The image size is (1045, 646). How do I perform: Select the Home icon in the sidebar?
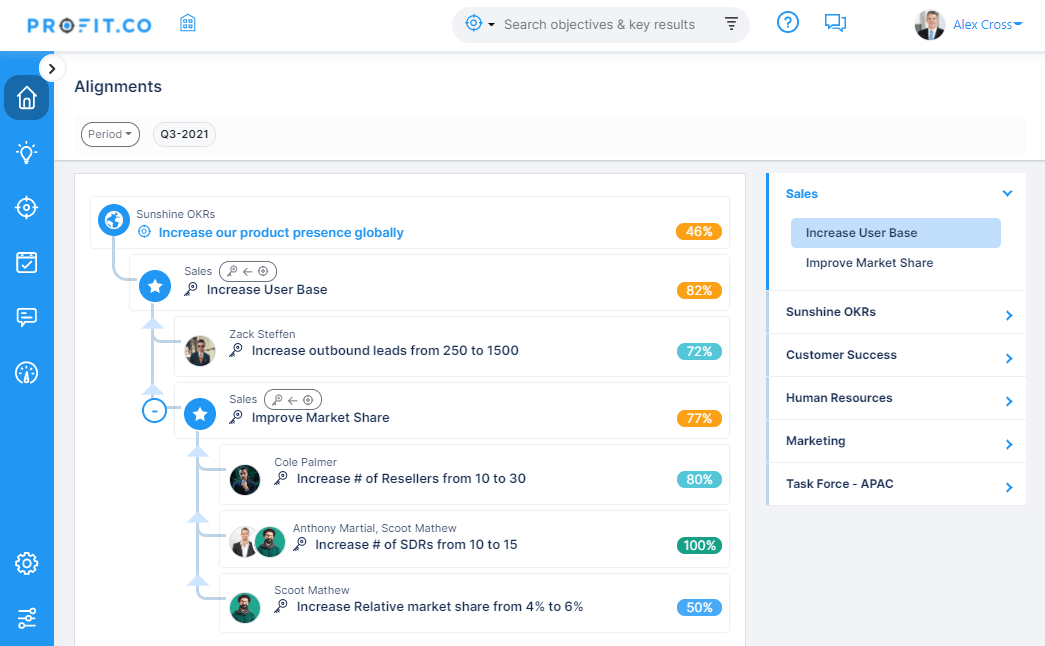[x=26, y=98]
